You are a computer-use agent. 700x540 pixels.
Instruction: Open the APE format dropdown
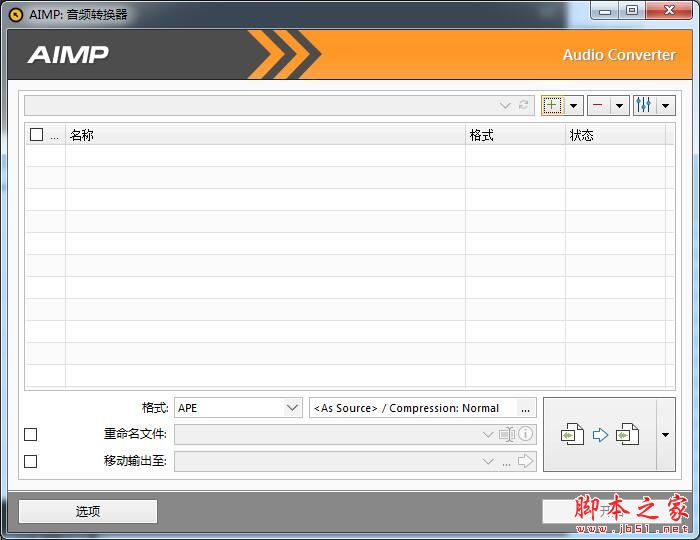coord(292,408)
